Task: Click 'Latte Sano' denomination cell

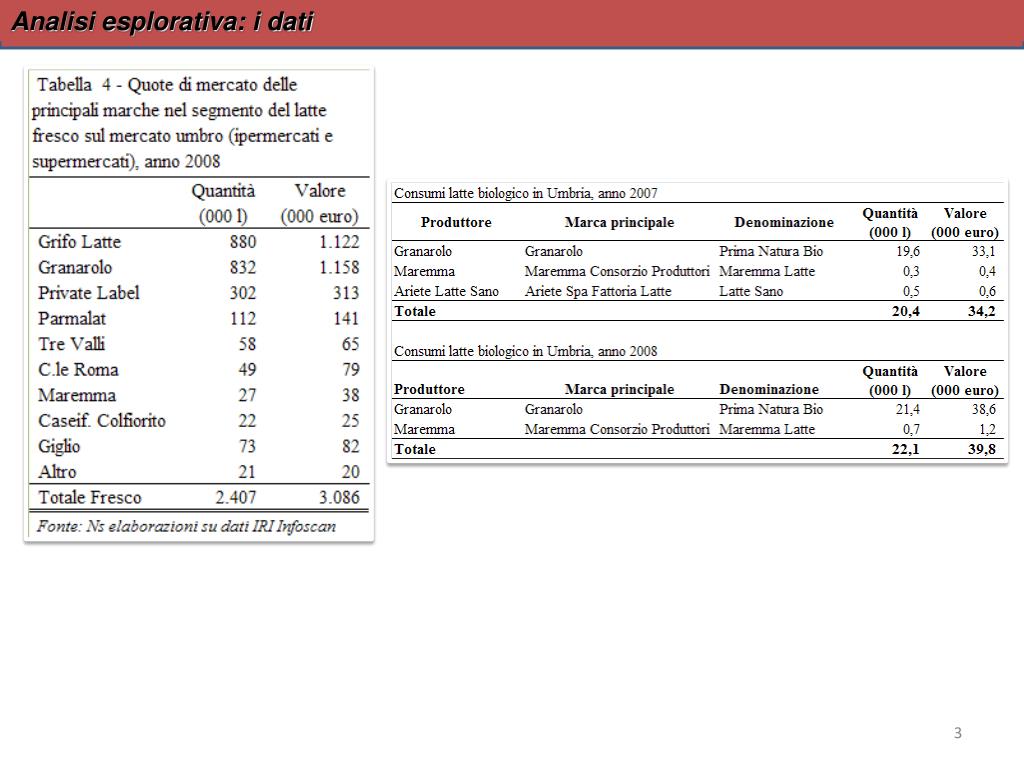Action: 751,291
